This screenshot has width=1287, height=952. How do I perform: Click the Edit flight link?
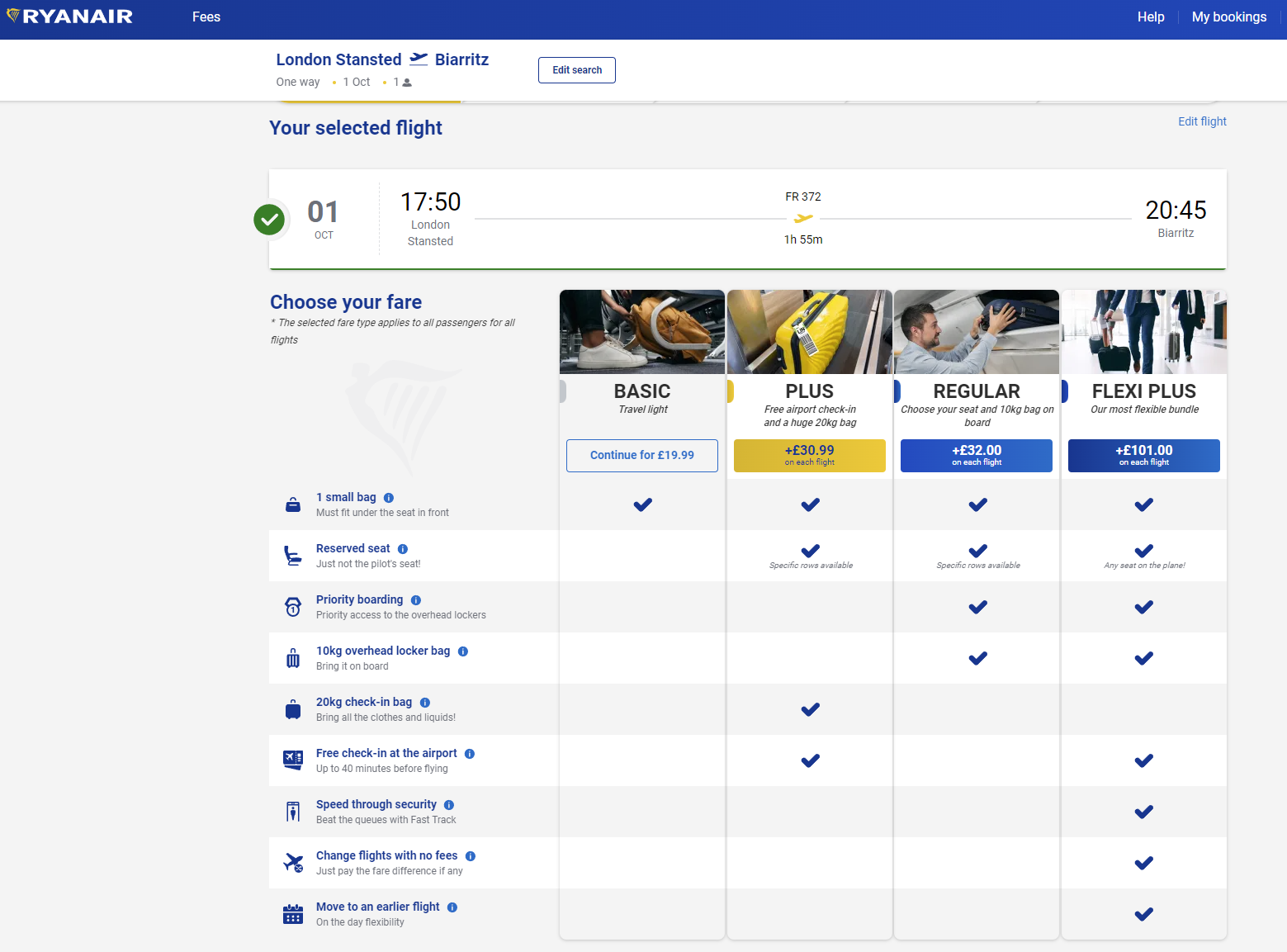pyautogui.click(x=1202, y=121)
